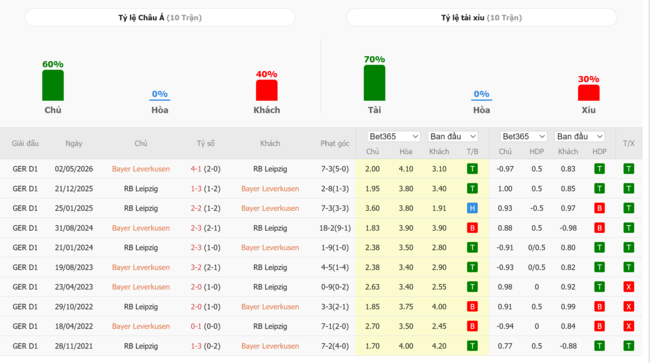650x363 pixels.
Task: Open the first Bet365 bookmaker dropdown
Action: coord(393,136)
